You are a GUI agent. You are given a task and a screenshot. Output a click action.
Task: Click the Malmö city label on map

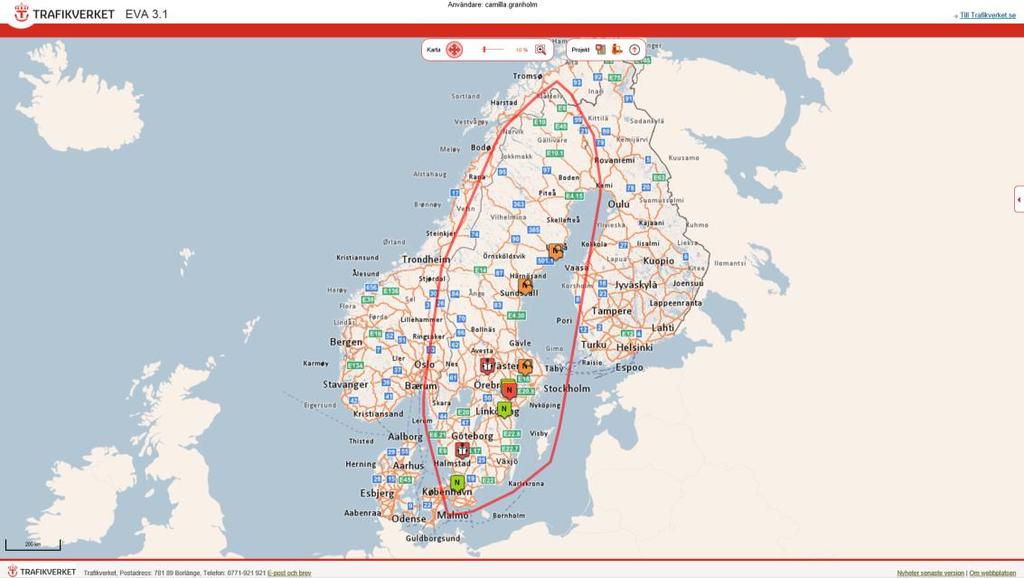[x=453, y=515]
